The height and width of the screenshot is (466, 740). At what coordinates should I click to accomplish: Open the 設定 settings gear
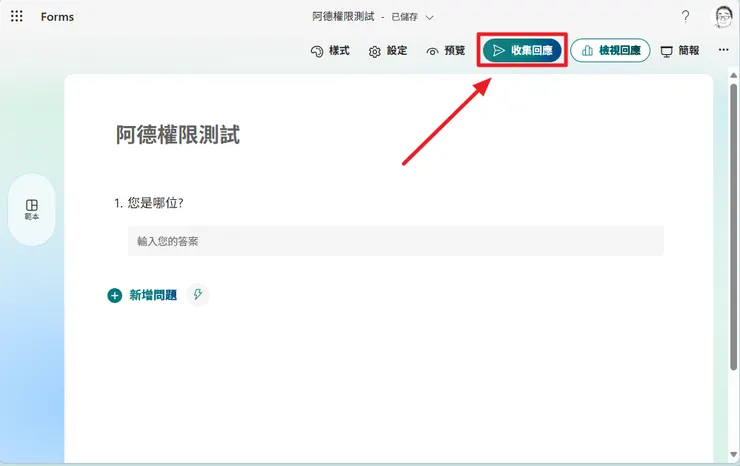click(x=387, y=51)
